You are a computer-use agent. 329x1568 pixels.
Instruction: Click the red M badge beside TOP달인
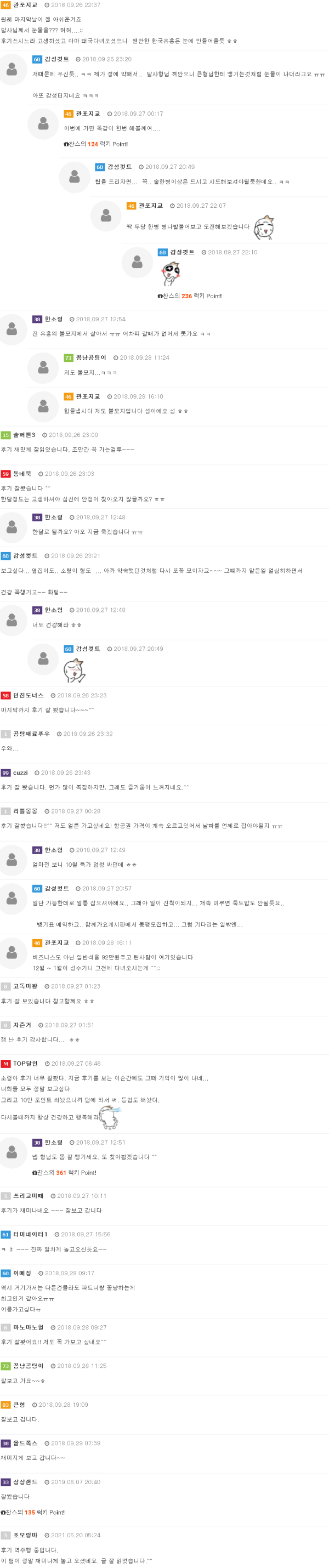[x=5, y=1064]
